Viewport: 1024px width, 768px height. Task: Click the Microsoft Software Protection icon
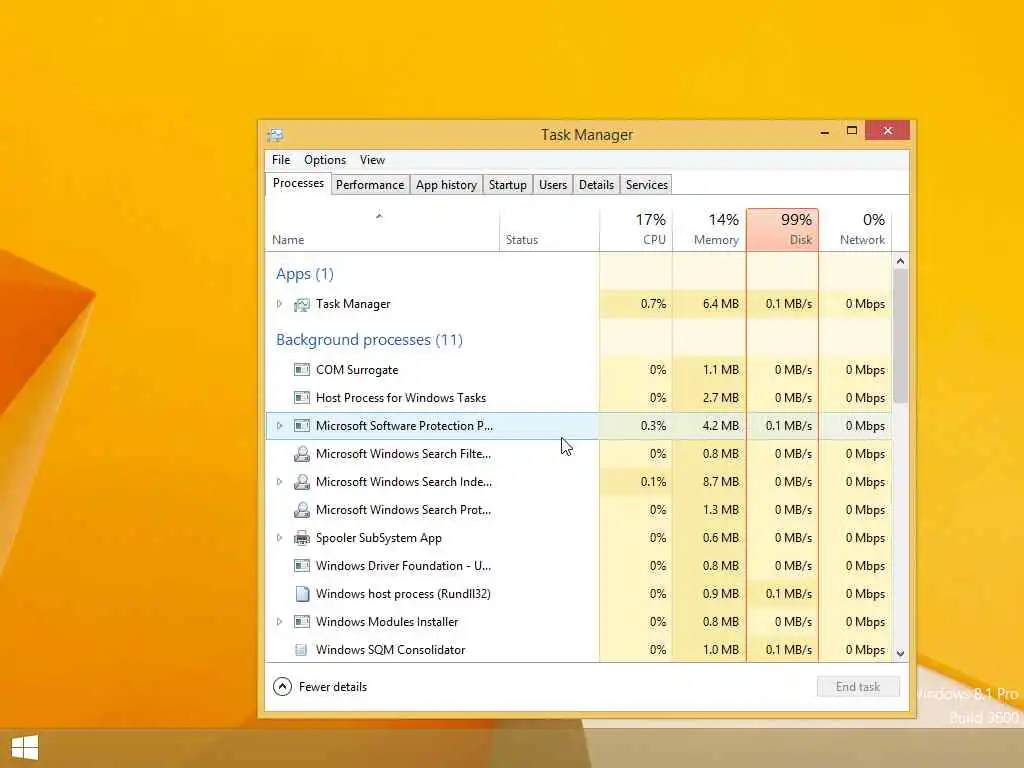pos(301,426)
